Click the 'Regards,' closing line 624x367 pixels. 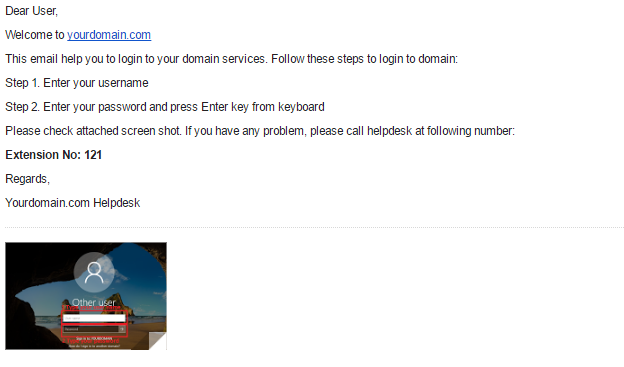click(x=27, y=179)
